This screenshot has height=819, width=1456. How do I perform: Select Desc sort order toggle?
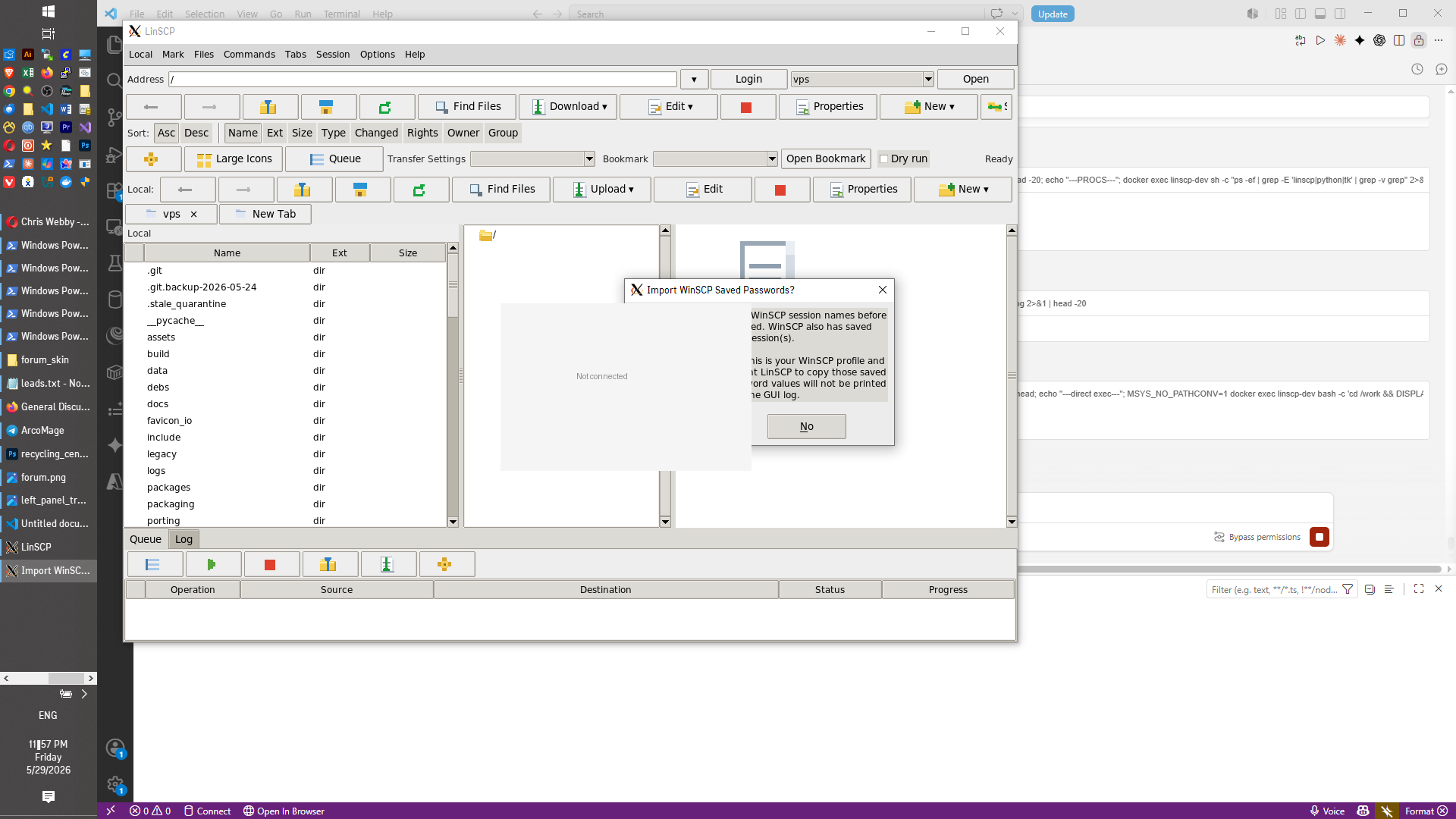point(196,133)
